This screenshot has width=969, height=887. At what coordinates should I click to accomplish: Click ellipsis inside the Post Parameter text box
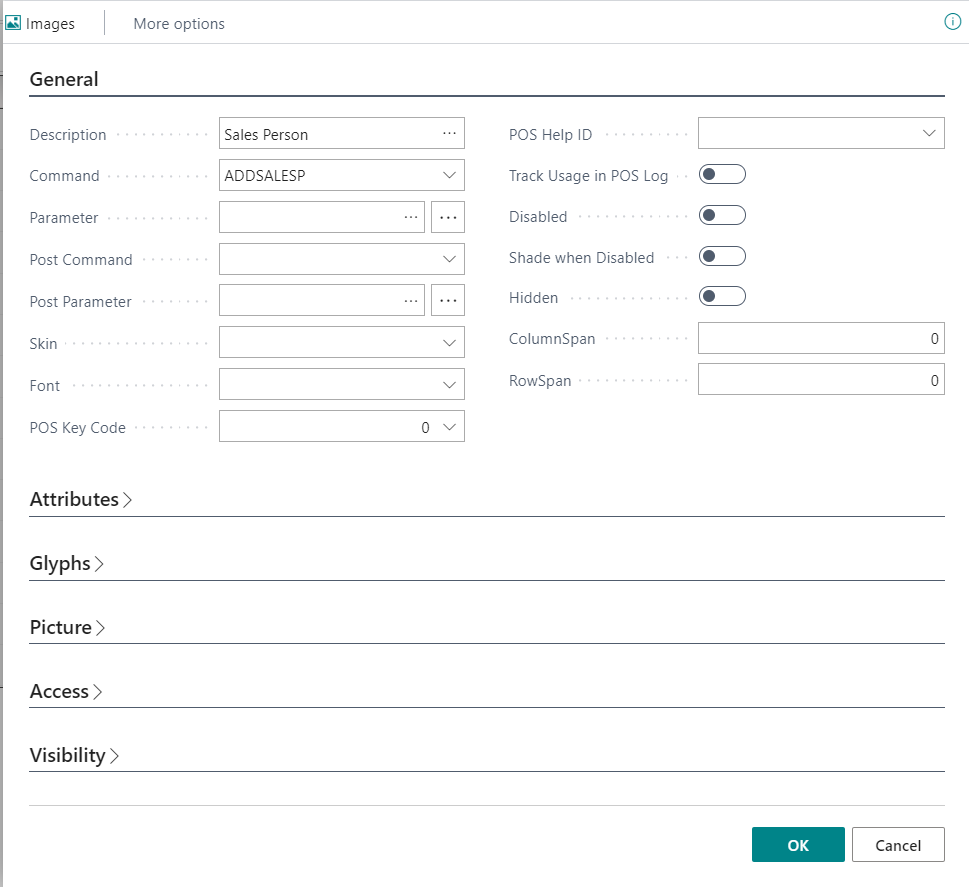pos(410,301)
